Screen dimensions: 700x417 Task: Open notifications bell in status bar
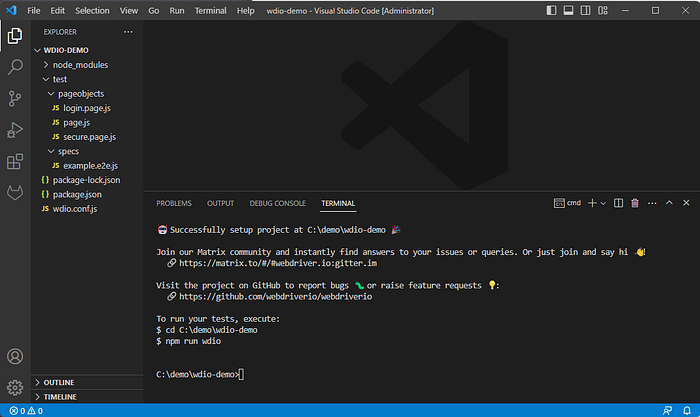coord(687,411)
